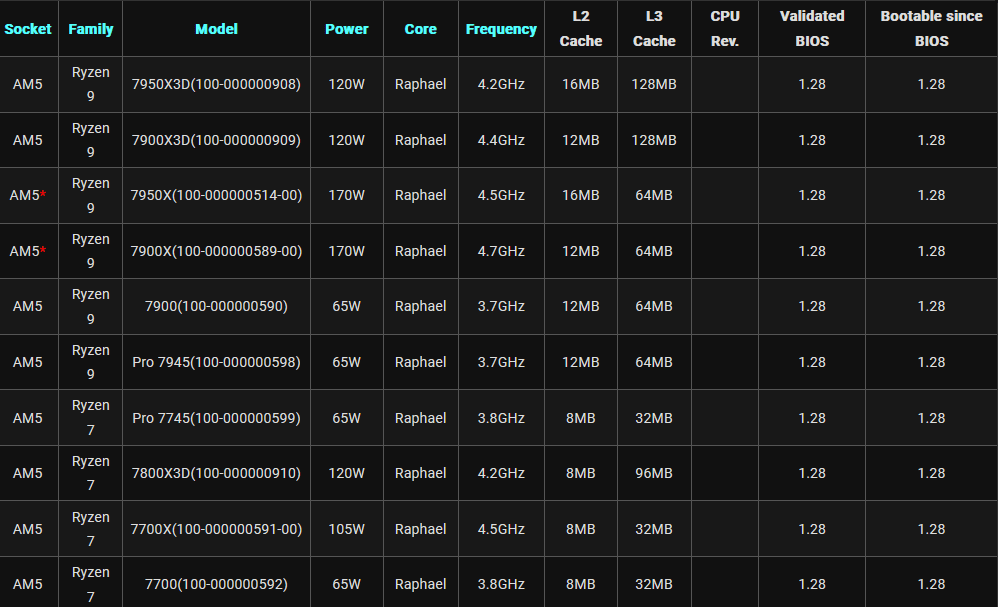Select model Pro 7945(100-000000598) cell

216,363
